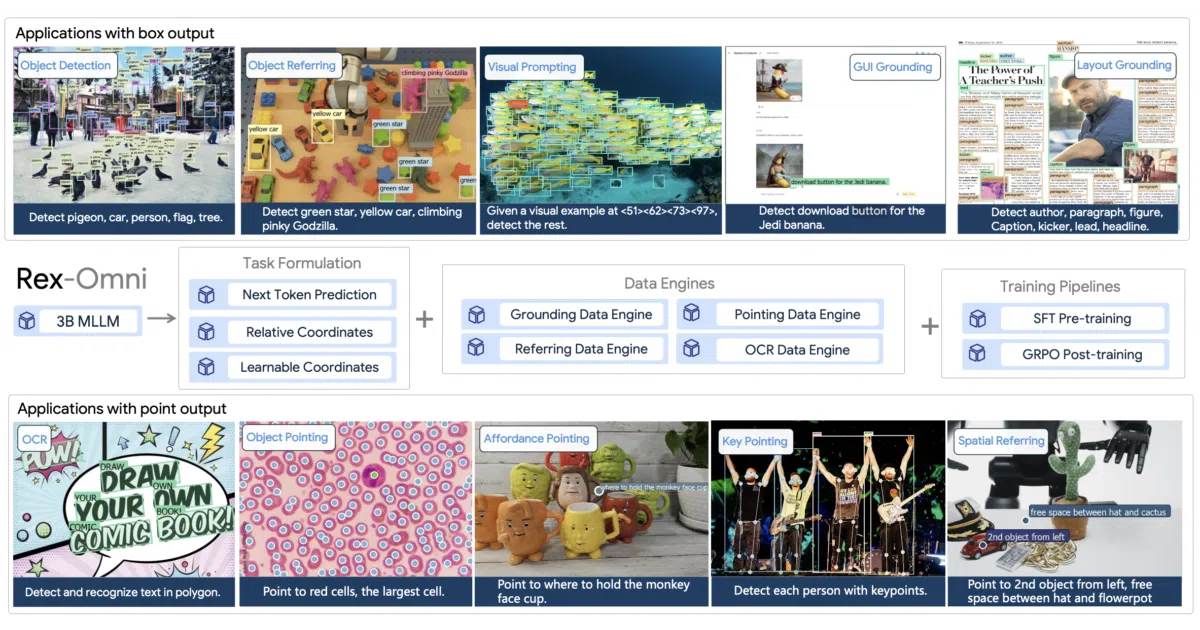Click the Pointing Data Engine text

point(797,314)
